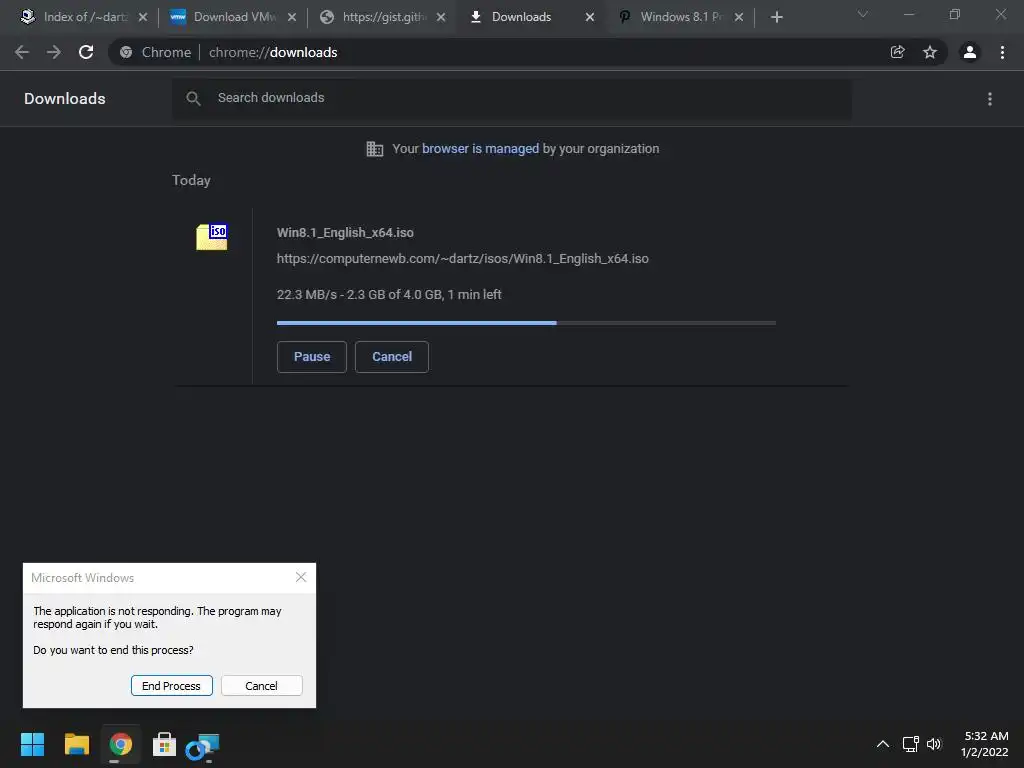Click the Search downloads field

coord(511,99)
